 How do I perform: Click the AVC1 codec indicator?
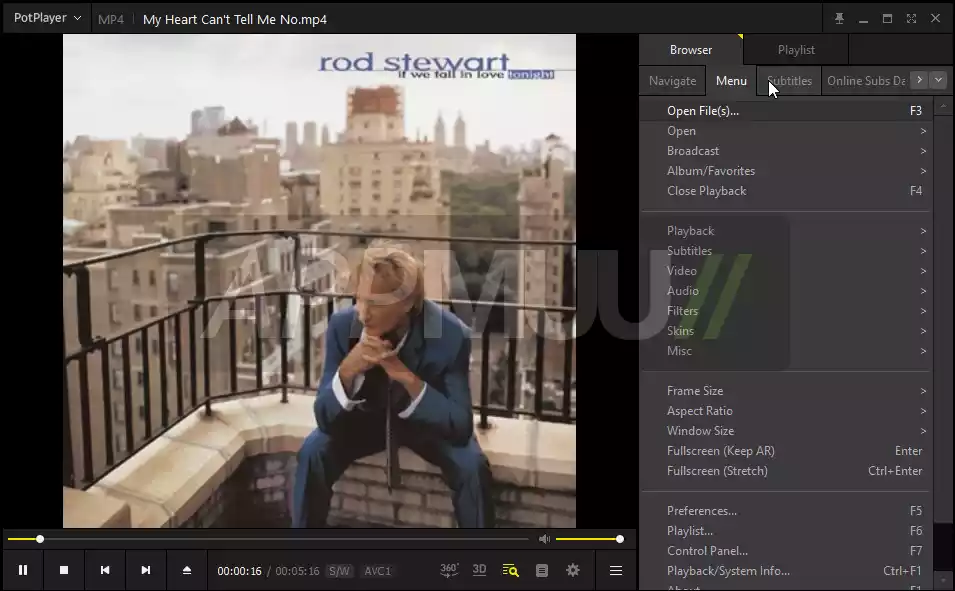click(x=378, y=571)
